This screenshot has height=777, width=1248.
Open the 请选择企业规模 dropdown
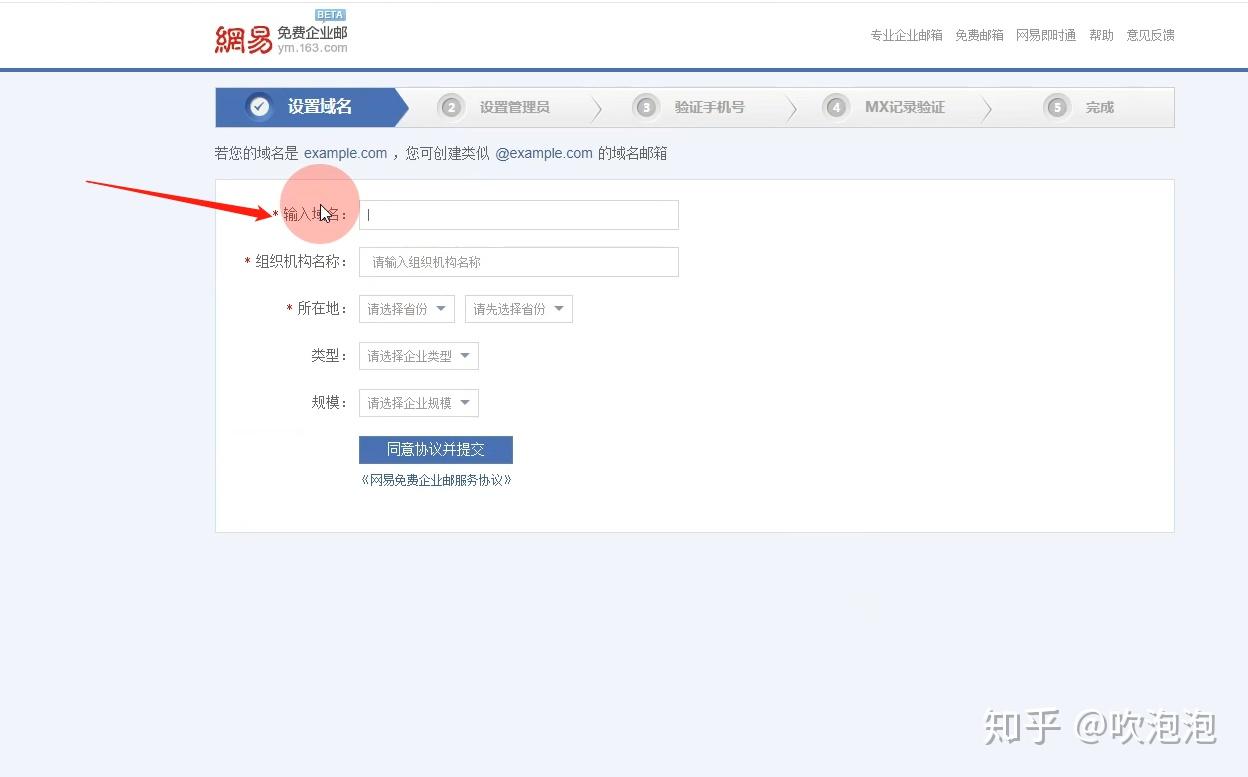(x=419, y=403)
